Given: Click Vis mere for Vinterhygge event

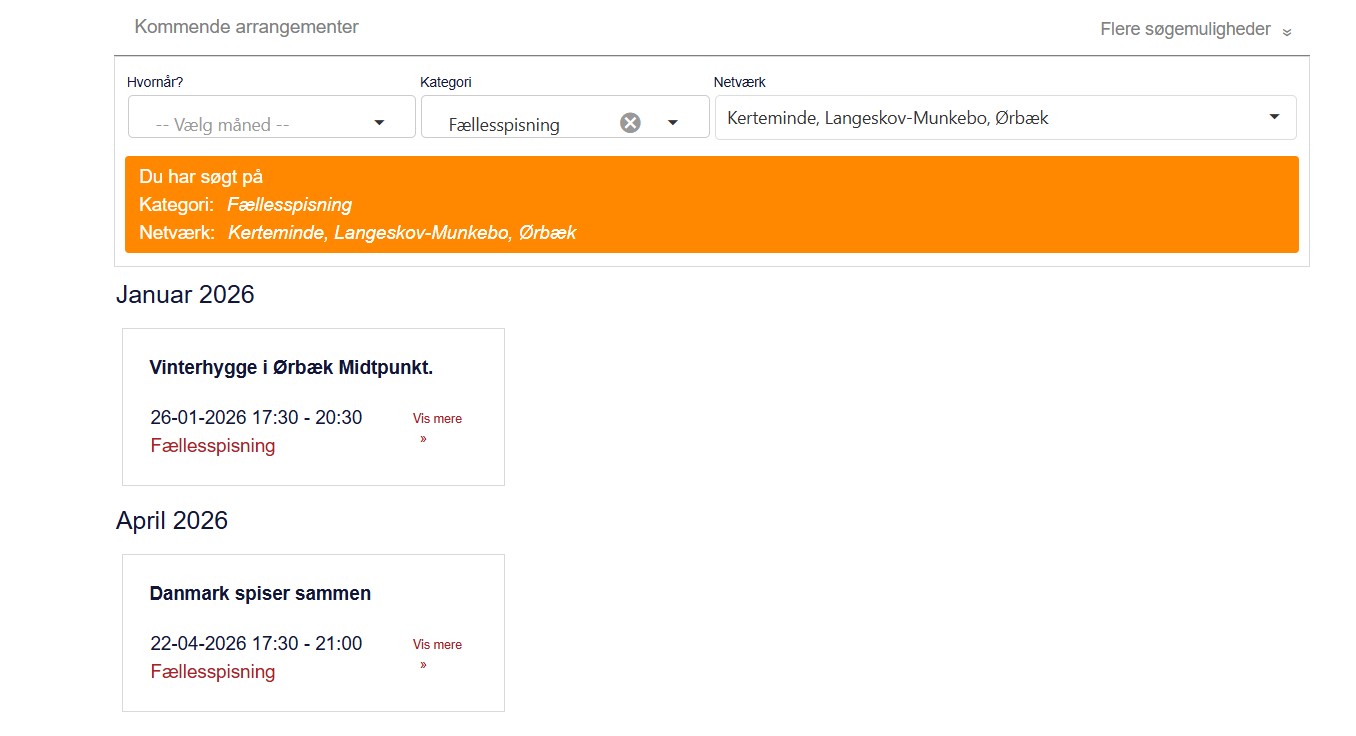Looking at the screenshot, I should tap(437, 419).
